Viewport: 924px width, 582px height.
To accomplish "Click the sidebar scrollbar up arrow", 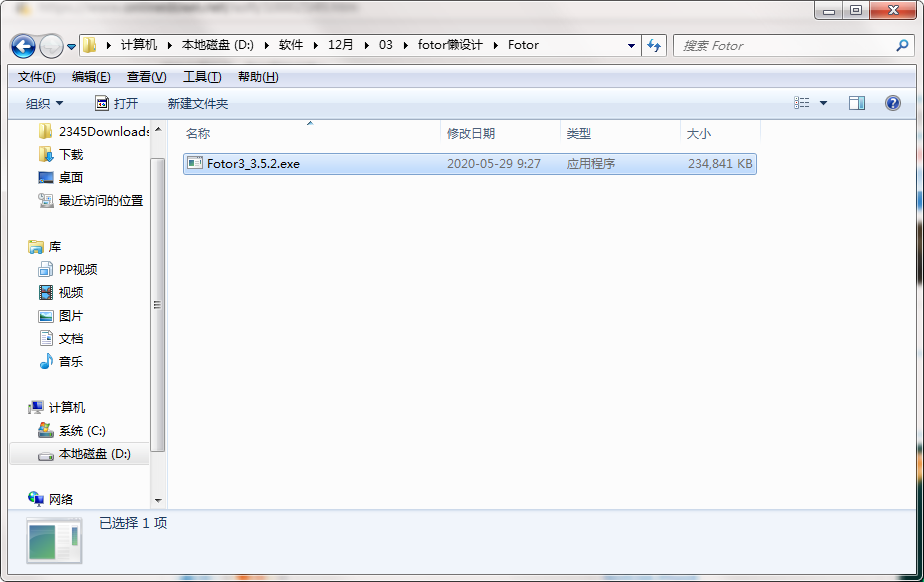I will (157, 128).
